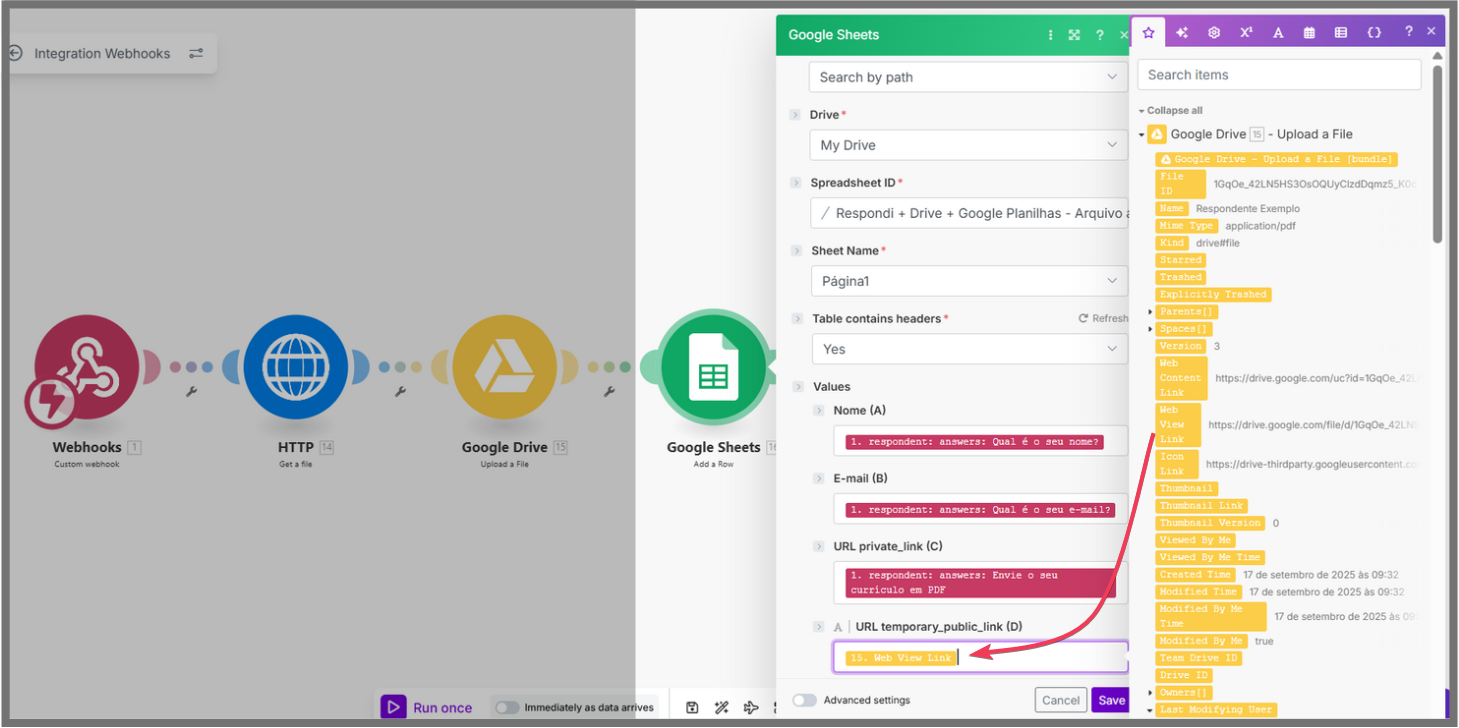Open the My Drive dropdown
This screenshot has width=1459, height=728.
tap(968, 145)
